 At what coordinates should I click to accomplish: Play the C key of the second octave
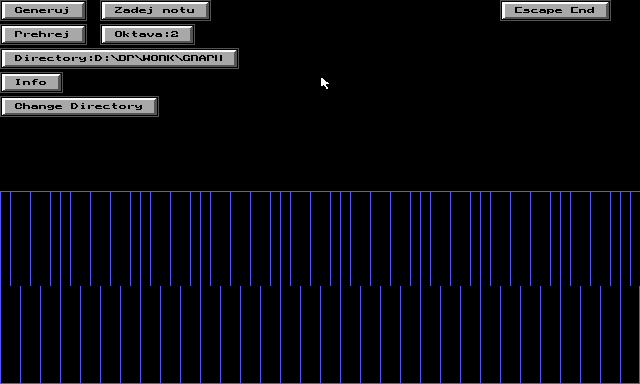coord(150,335)
